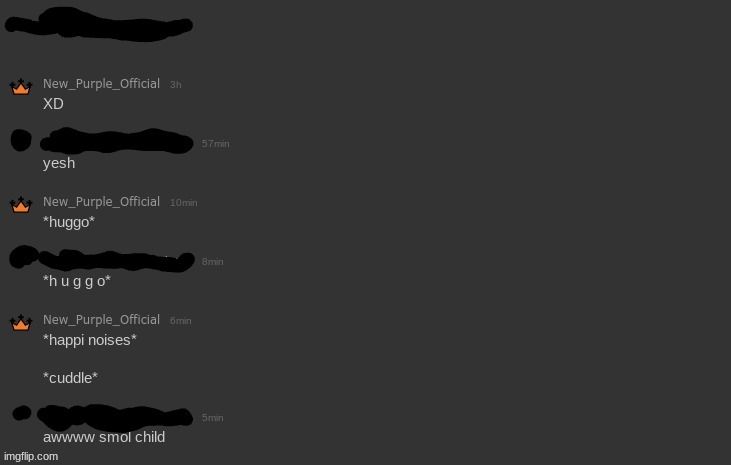Open New_Purple_Official profile above the XD message
The height and width of the screenshot is (465, 731).
101,83
